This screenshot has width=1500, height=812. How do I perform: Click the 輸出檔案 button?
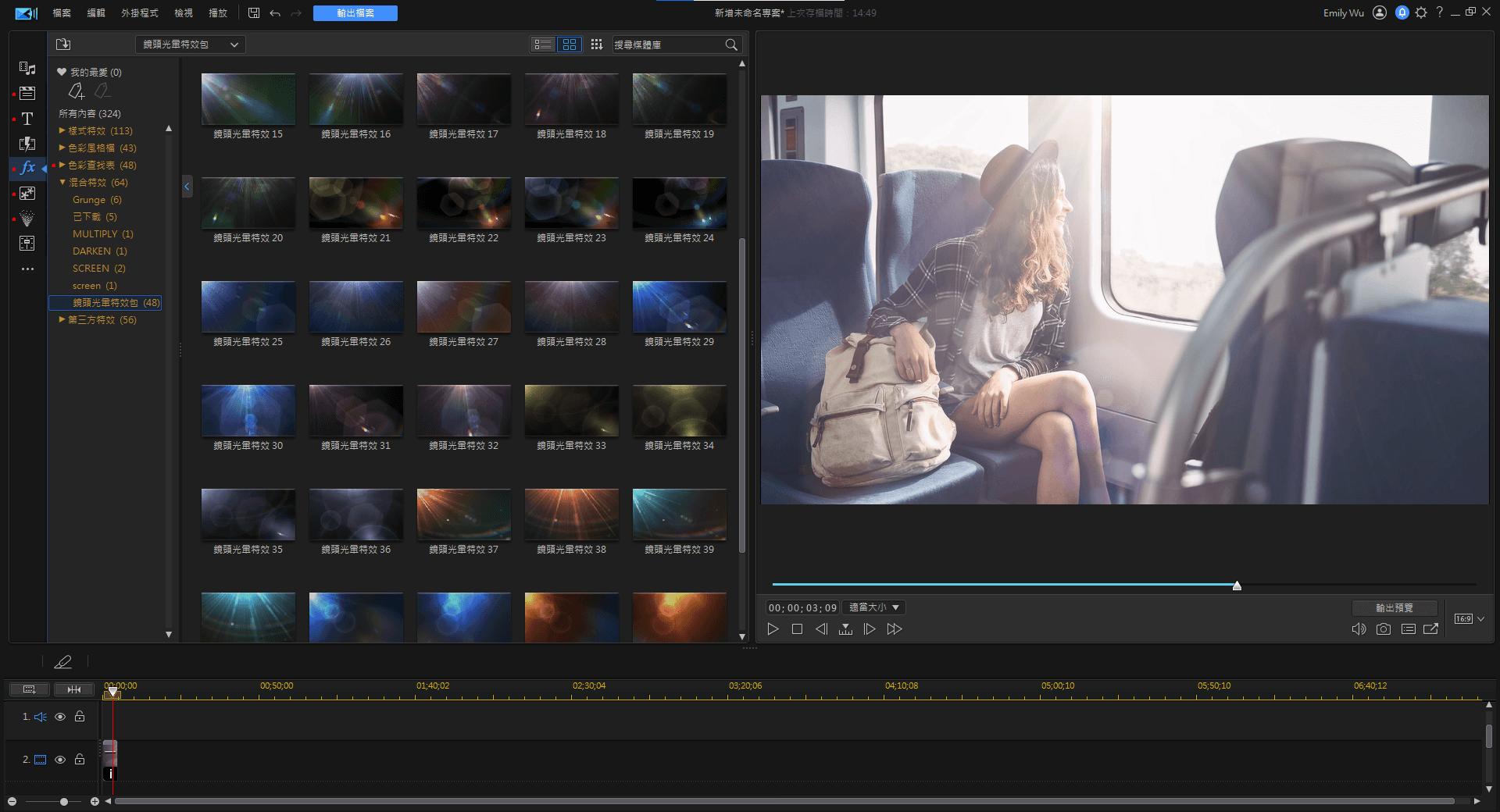355,13
